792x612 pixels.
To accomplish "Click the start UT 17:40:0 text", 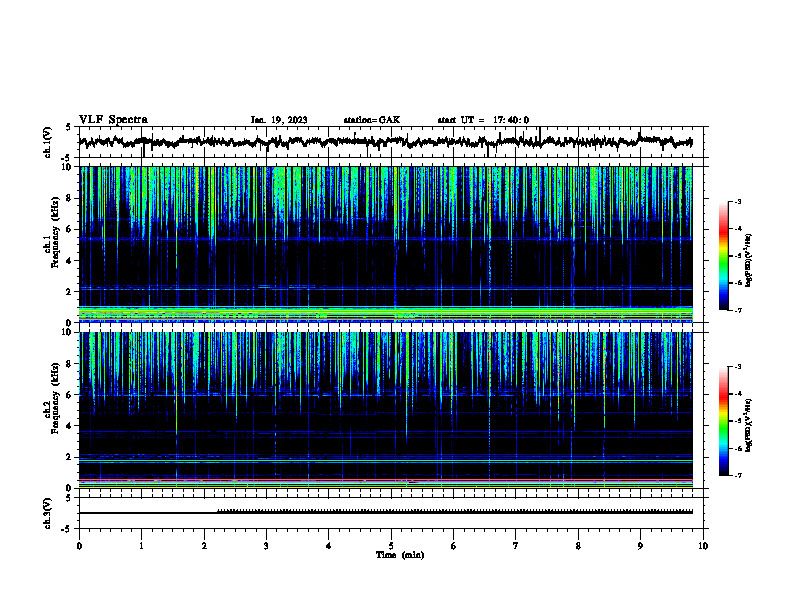I will tap(483, 120).
